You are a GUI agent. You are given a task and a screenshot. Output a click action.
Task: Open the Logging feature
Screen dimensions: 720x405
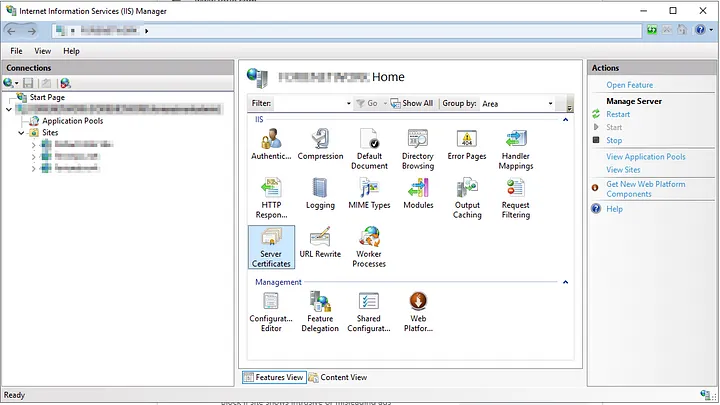320,194
